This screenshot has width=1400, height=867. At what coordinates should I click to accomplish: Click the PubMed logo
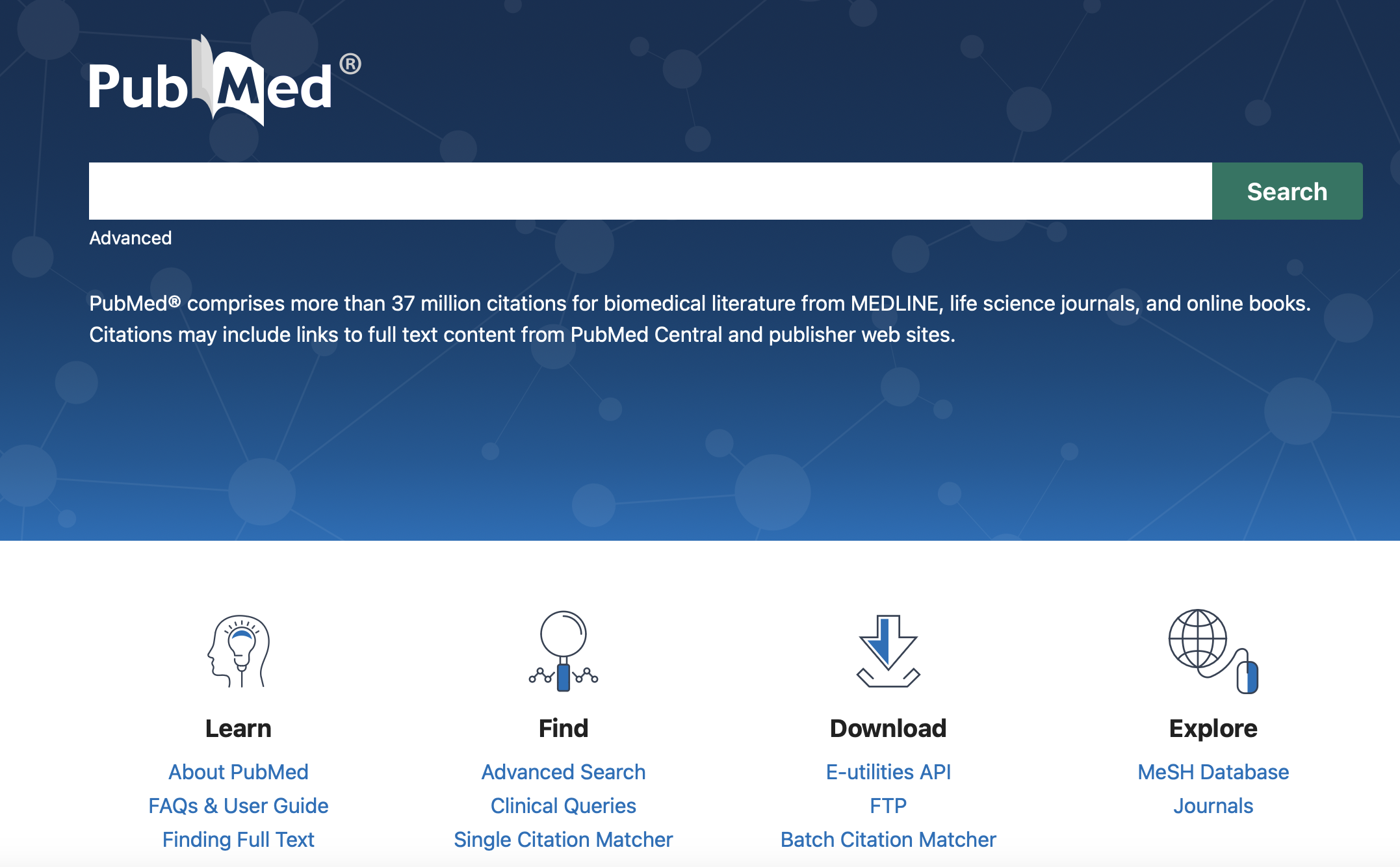[x=224, y=83]
